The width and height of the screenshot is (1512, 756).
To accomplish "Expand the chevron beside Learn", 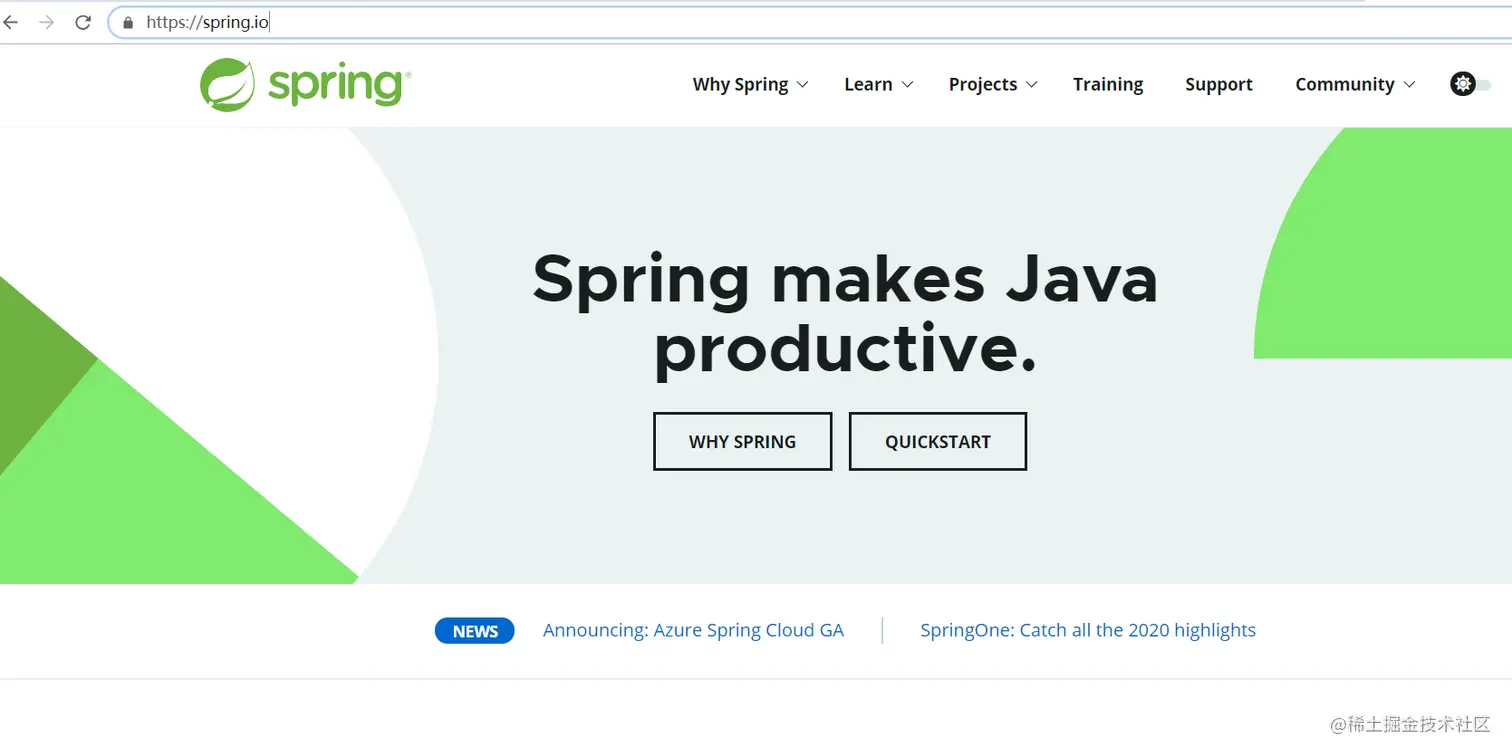I will [907, 85].
